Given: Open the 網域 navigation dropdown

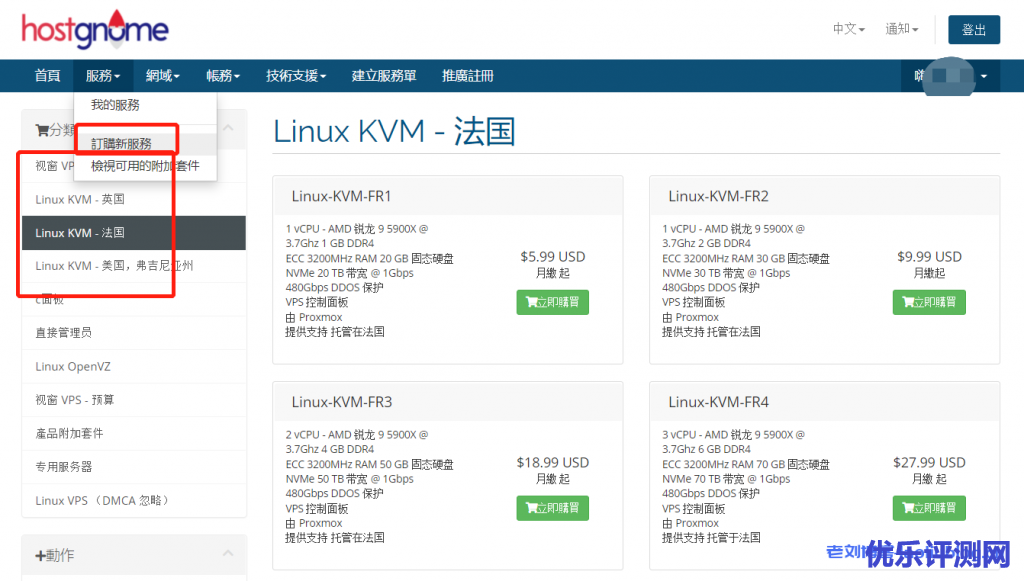Looking at the screenshot, I should tap(162, 76).
